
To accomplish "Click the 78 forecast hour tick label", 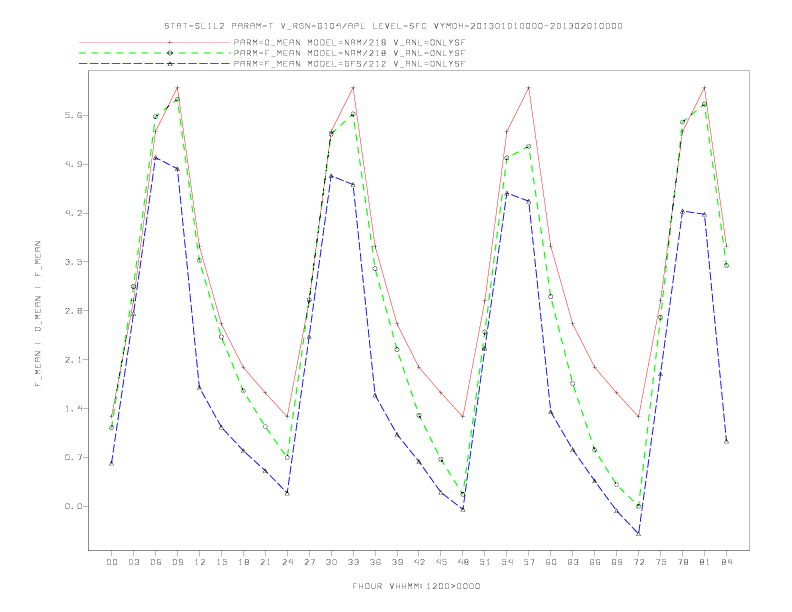I will pyautogui.click(x=683, y=562).
